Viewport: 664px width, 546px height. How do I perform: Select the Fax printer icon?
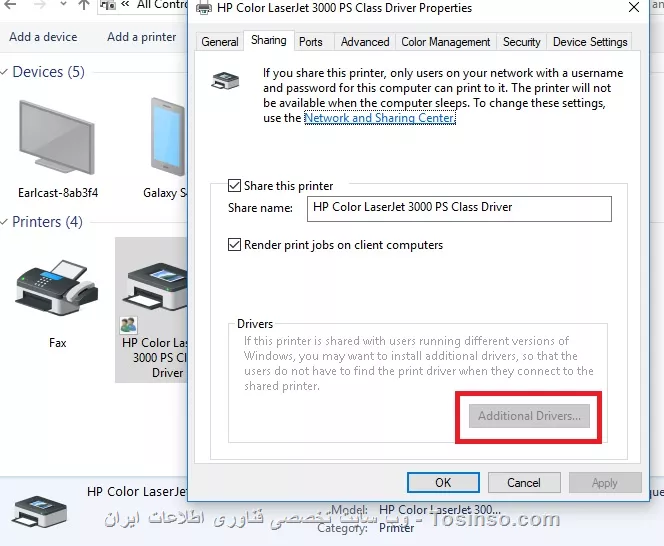(x=57, y=288)
